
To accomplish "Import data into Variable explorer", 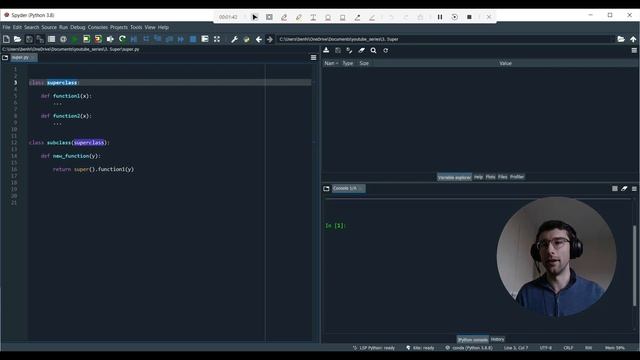I will tap(326, 50).
